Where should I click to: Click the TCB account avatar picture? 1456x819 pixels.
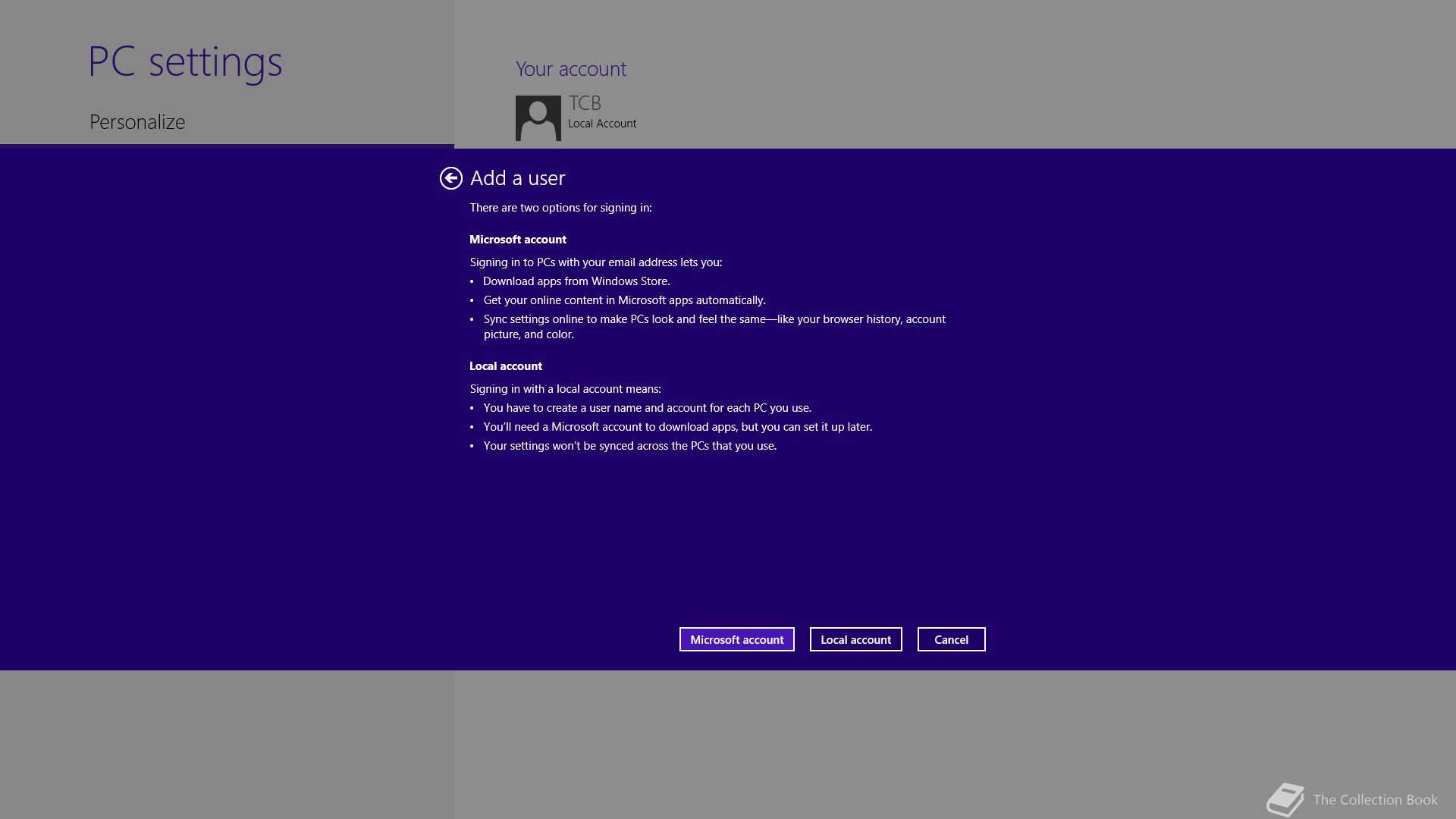coord(538,118)
